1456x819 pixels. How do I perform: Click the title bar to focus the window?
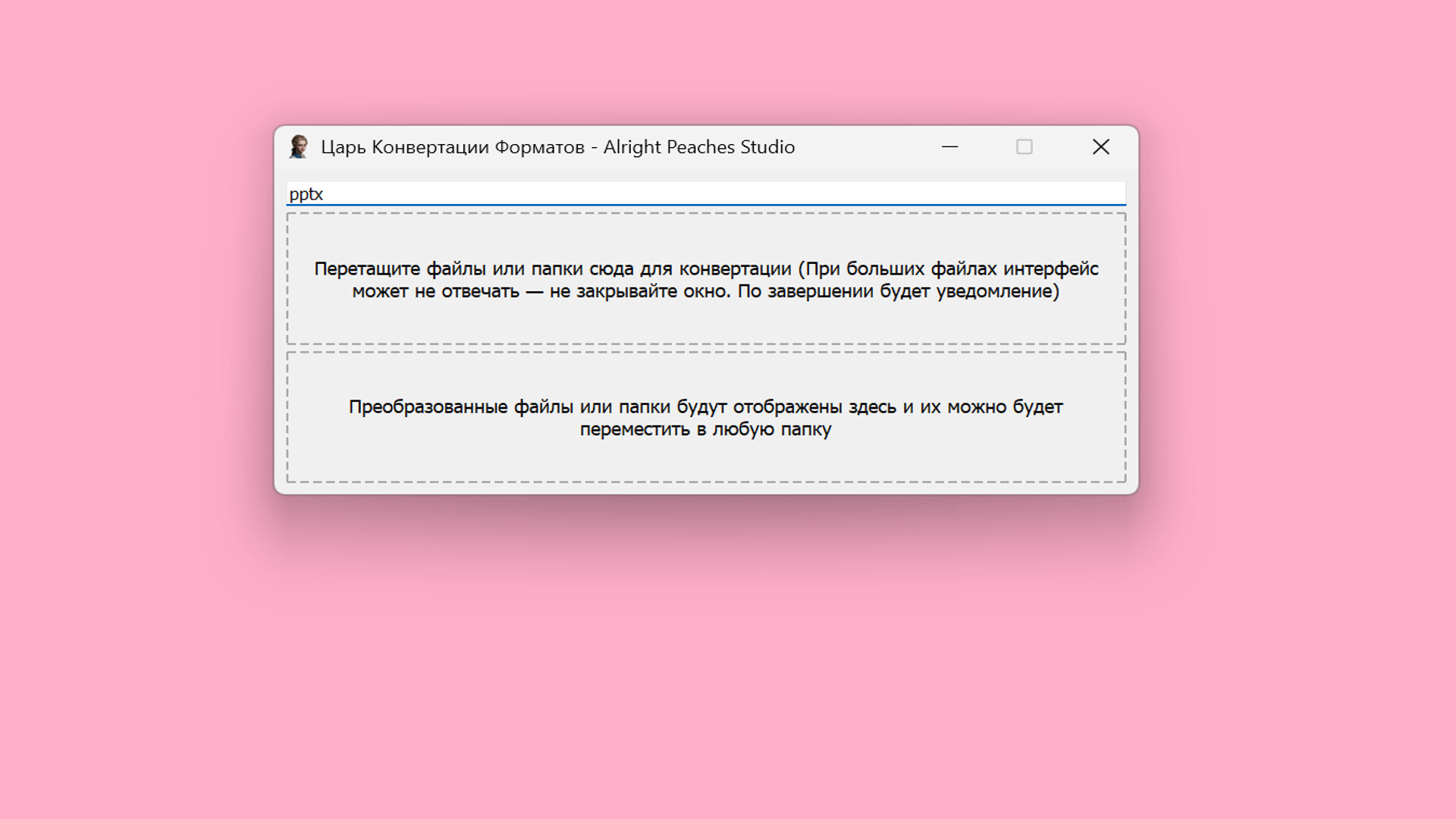(x=834, y=146)
